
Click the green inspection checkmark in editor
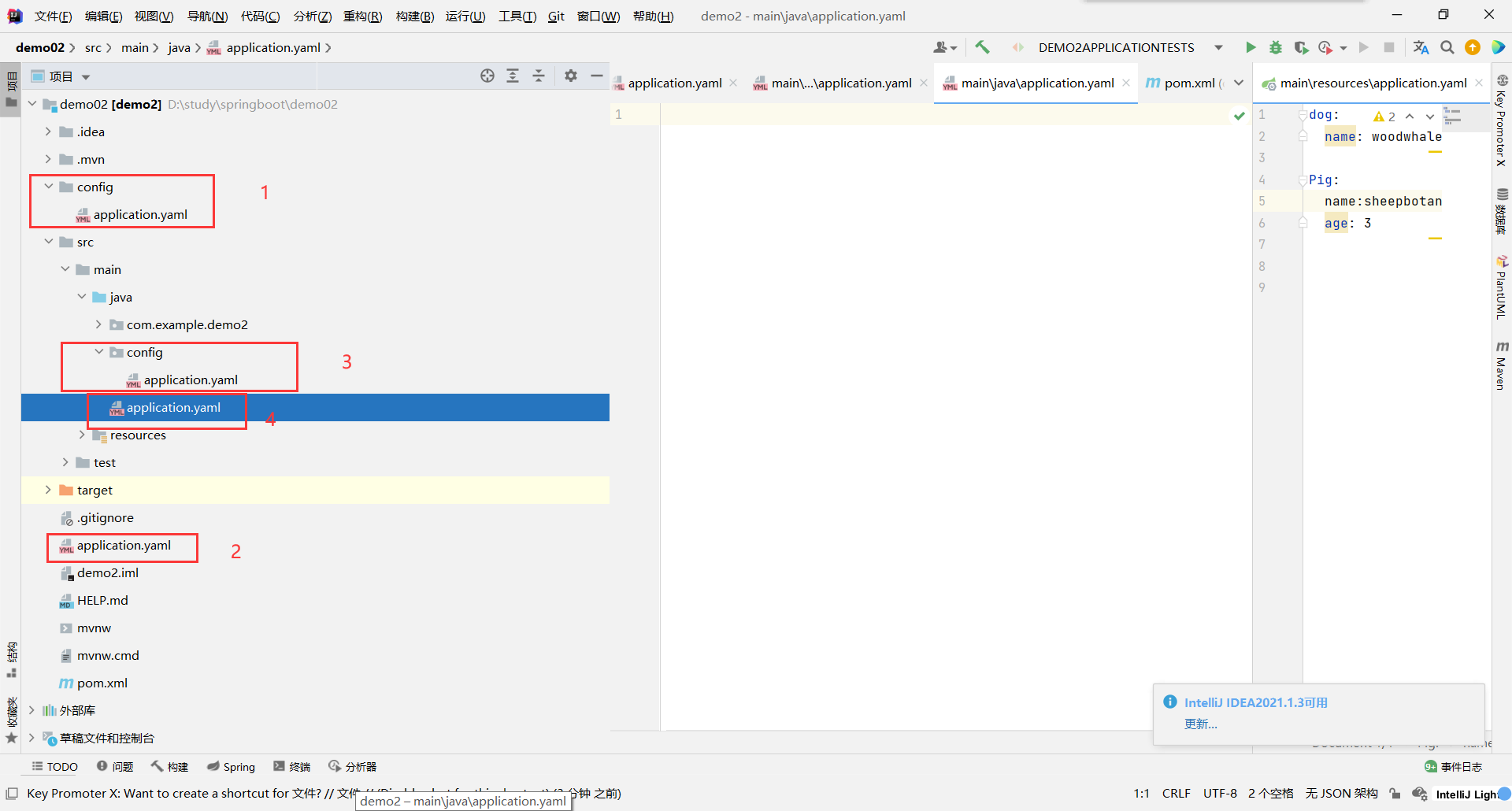point(1240,115)
